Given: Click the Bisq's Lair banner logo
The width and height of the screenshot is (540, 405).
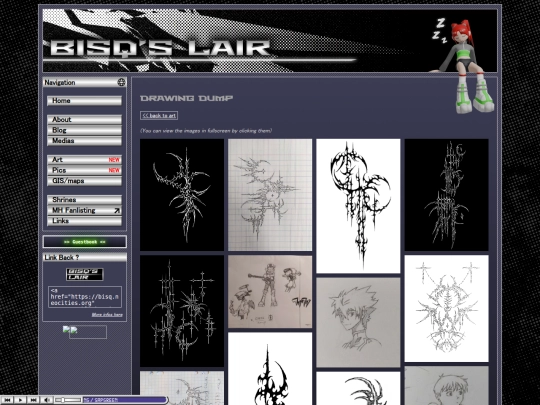Looking at the screenshot, I should click(160, 48).
